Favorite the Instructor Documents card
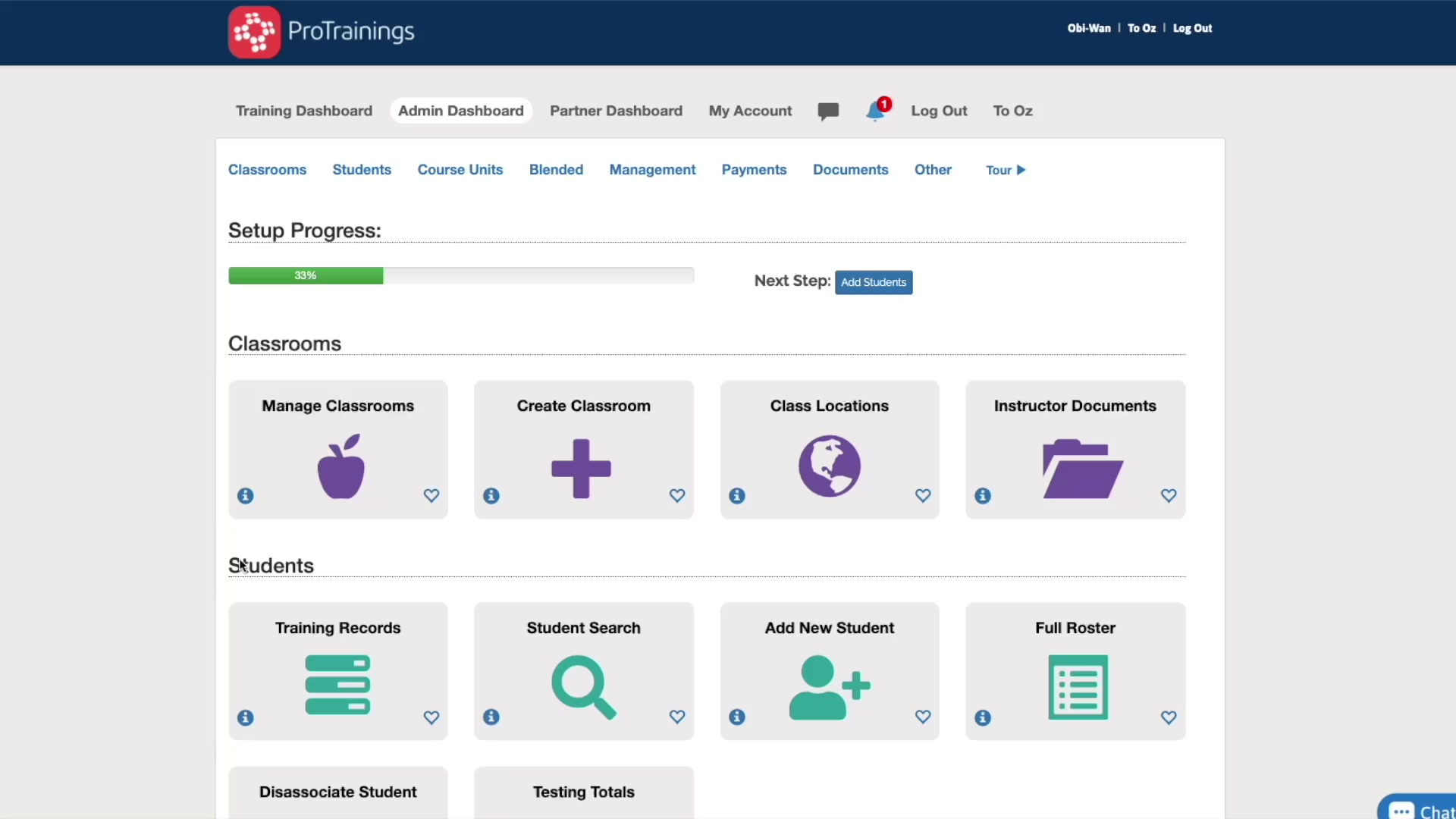The width and height of the screenshot is (1456, 819). point(1169,496)
